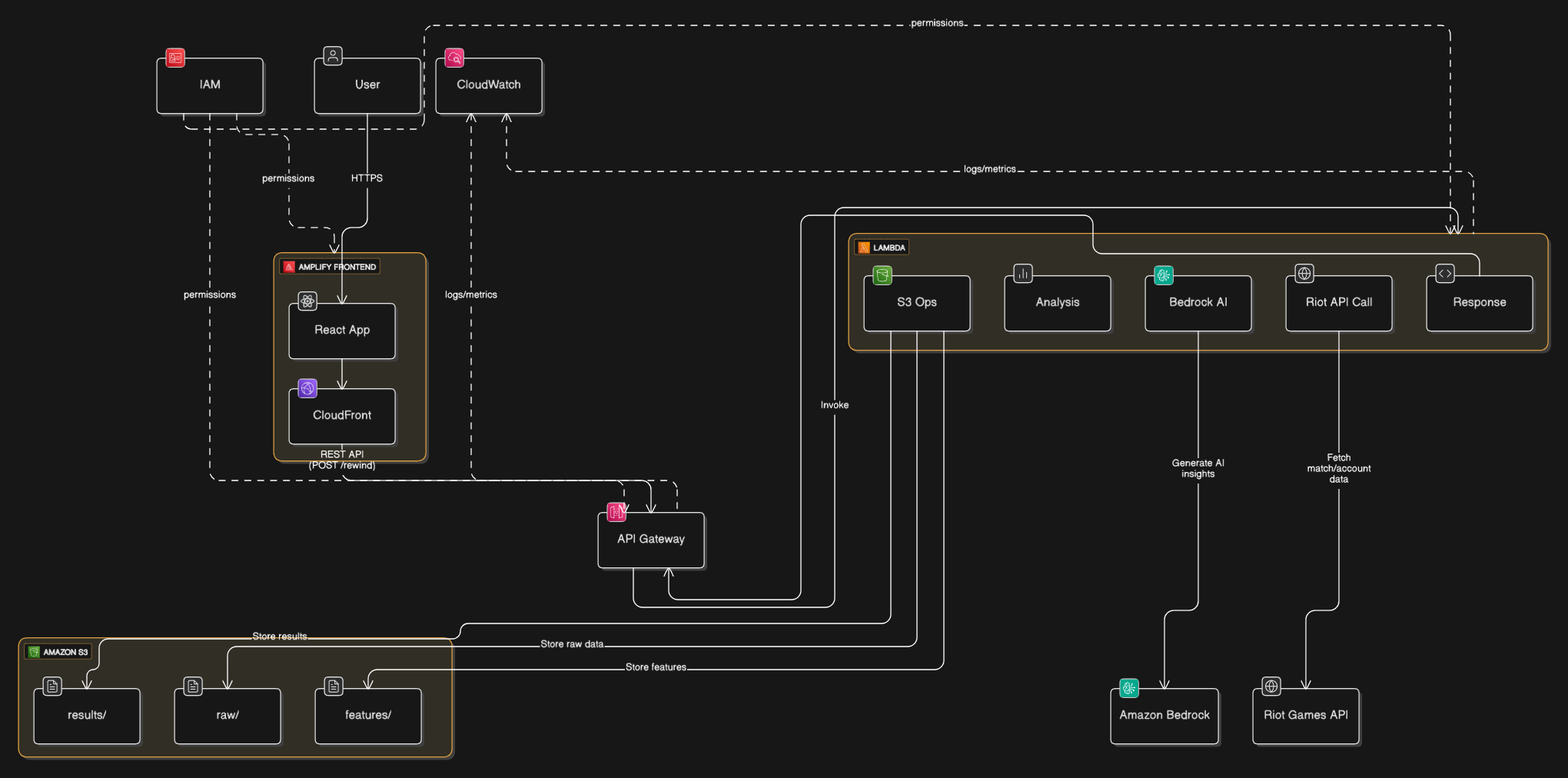Screen dimensions: 1568x778
Task: Click the results/ document icon
Action: pyautogui.click(x=52, y=687)
